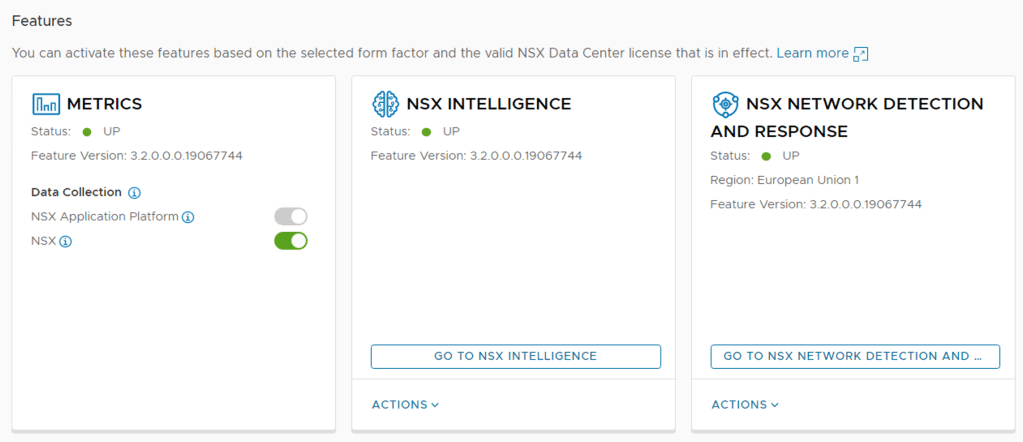Expand Actions menu in NSX Intelligence card

pyautogui.click(x=405, y=405)
